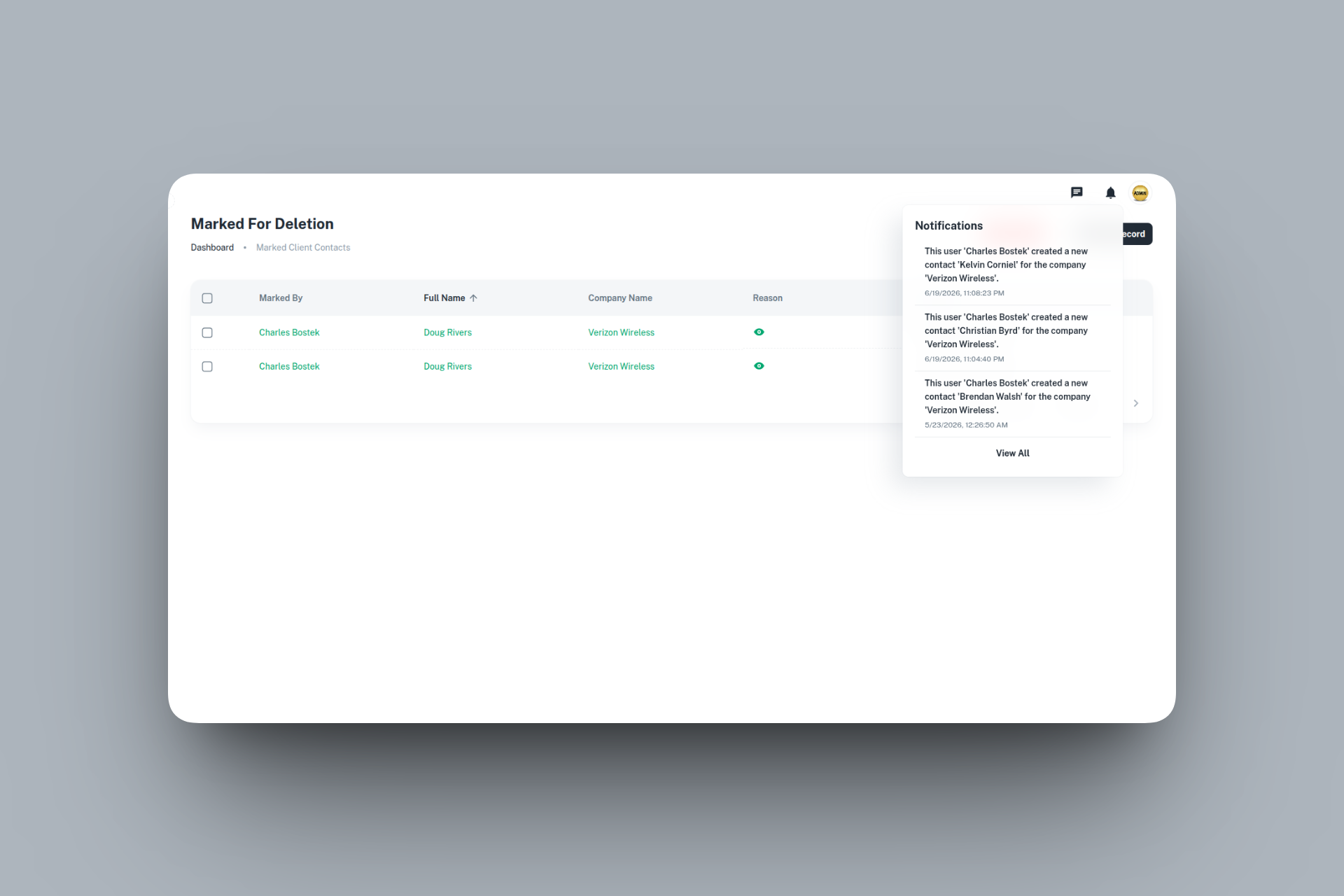Sort by Full Name column arrow

click(x=473, y=298)
